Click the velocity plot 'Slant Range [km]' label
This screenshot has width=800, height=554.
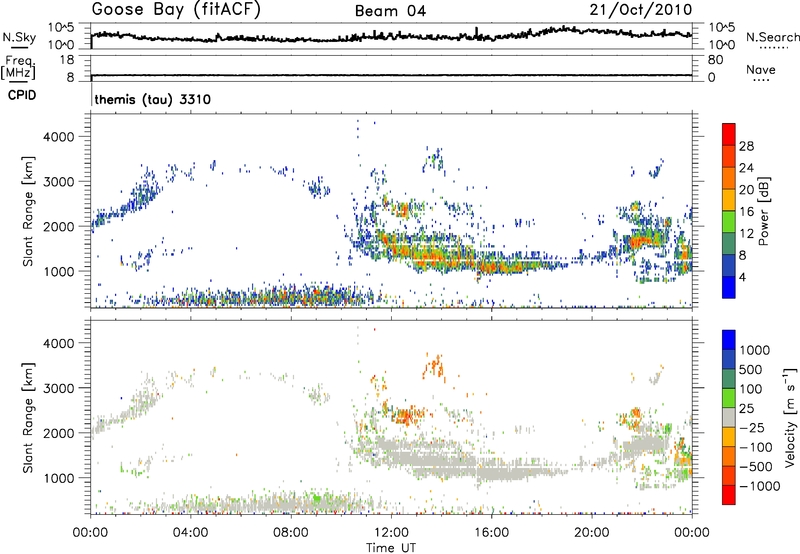(x=28, y=418)
